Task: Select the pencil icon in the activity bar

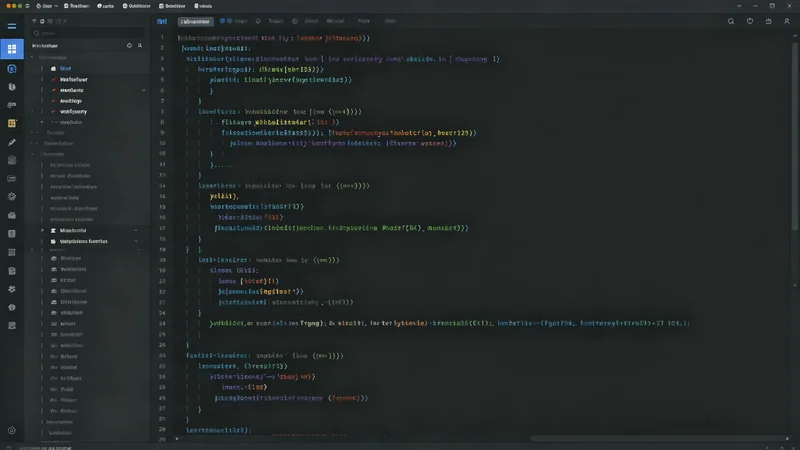Action: (x=12, y=142)
